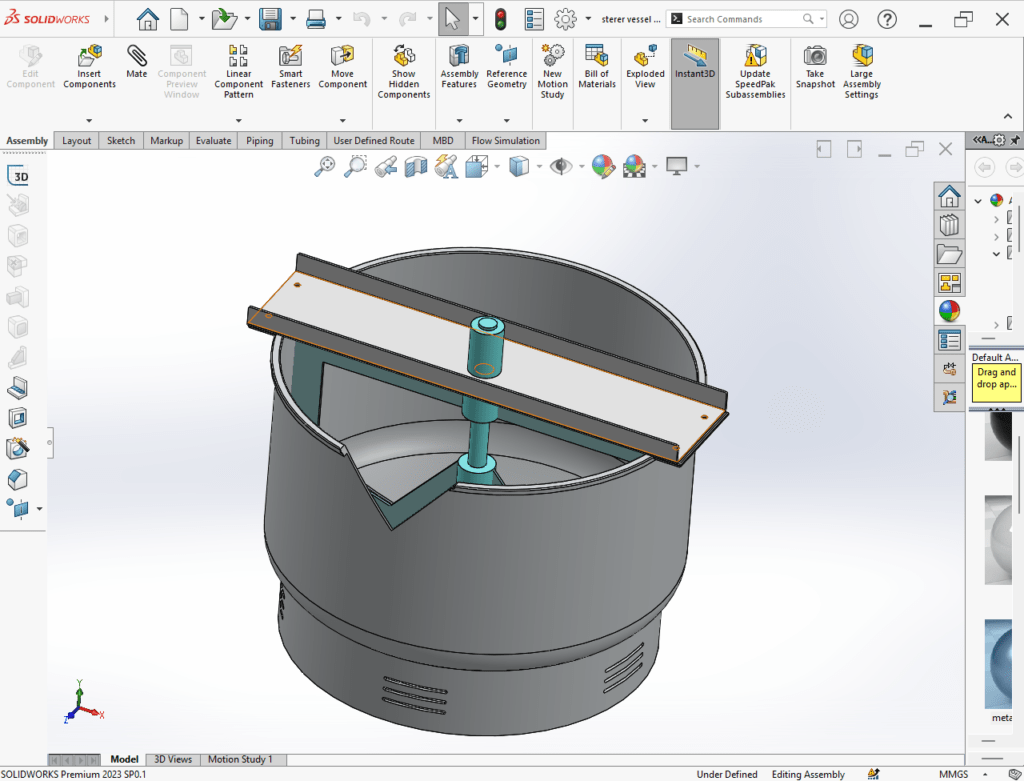Click Update SpeedPak Subassemblies
Image resolution: width=1024 pixels, height=781 pixels.
pos(755,72)
